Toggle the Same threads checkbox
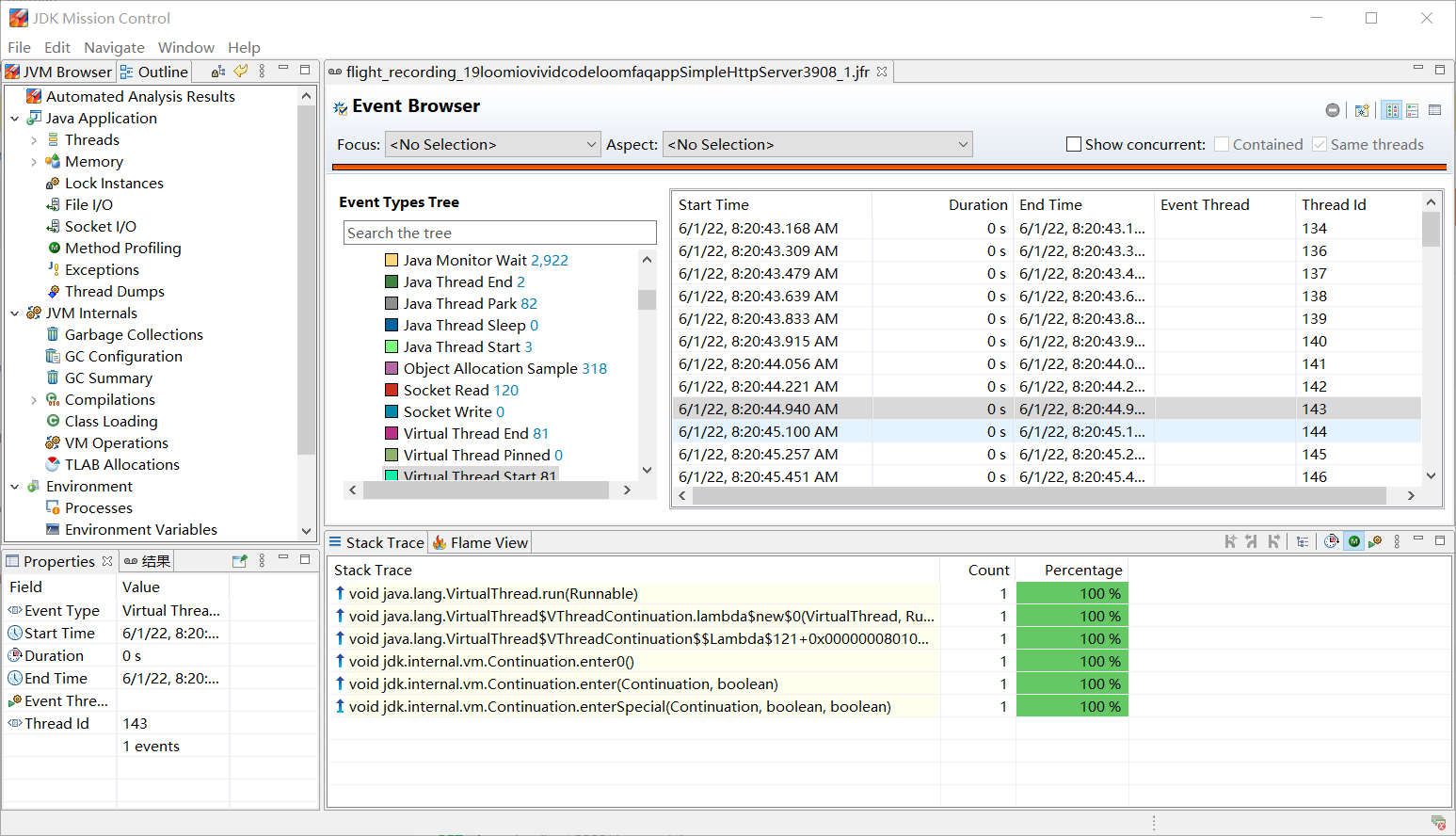Screen dimensions: 1456x836 (1320, 144)
